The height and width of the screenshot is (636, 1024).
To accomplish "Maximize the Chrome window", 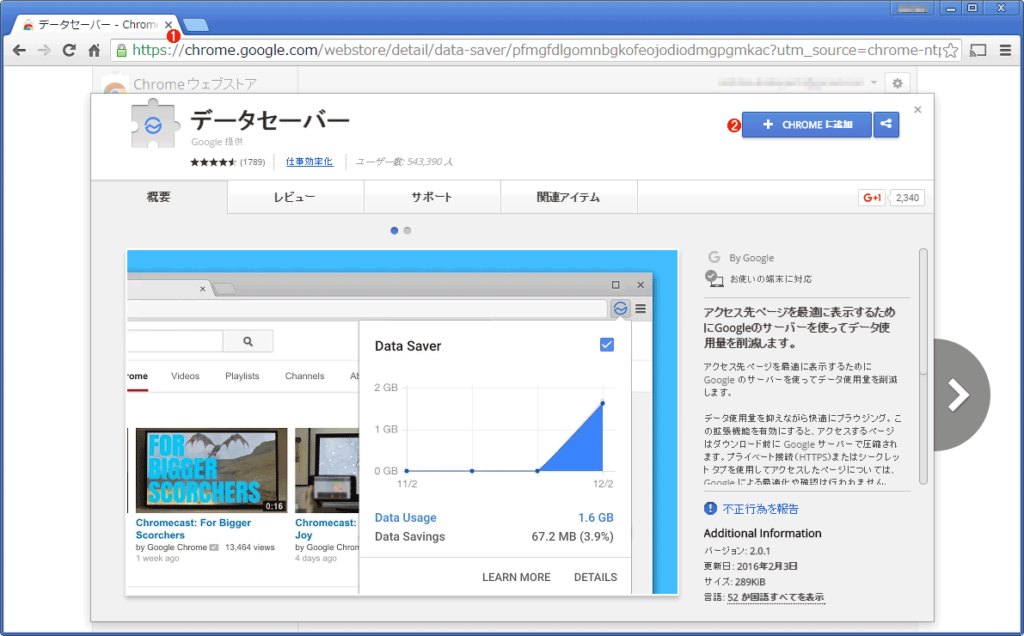I will [x=972, y=8].
